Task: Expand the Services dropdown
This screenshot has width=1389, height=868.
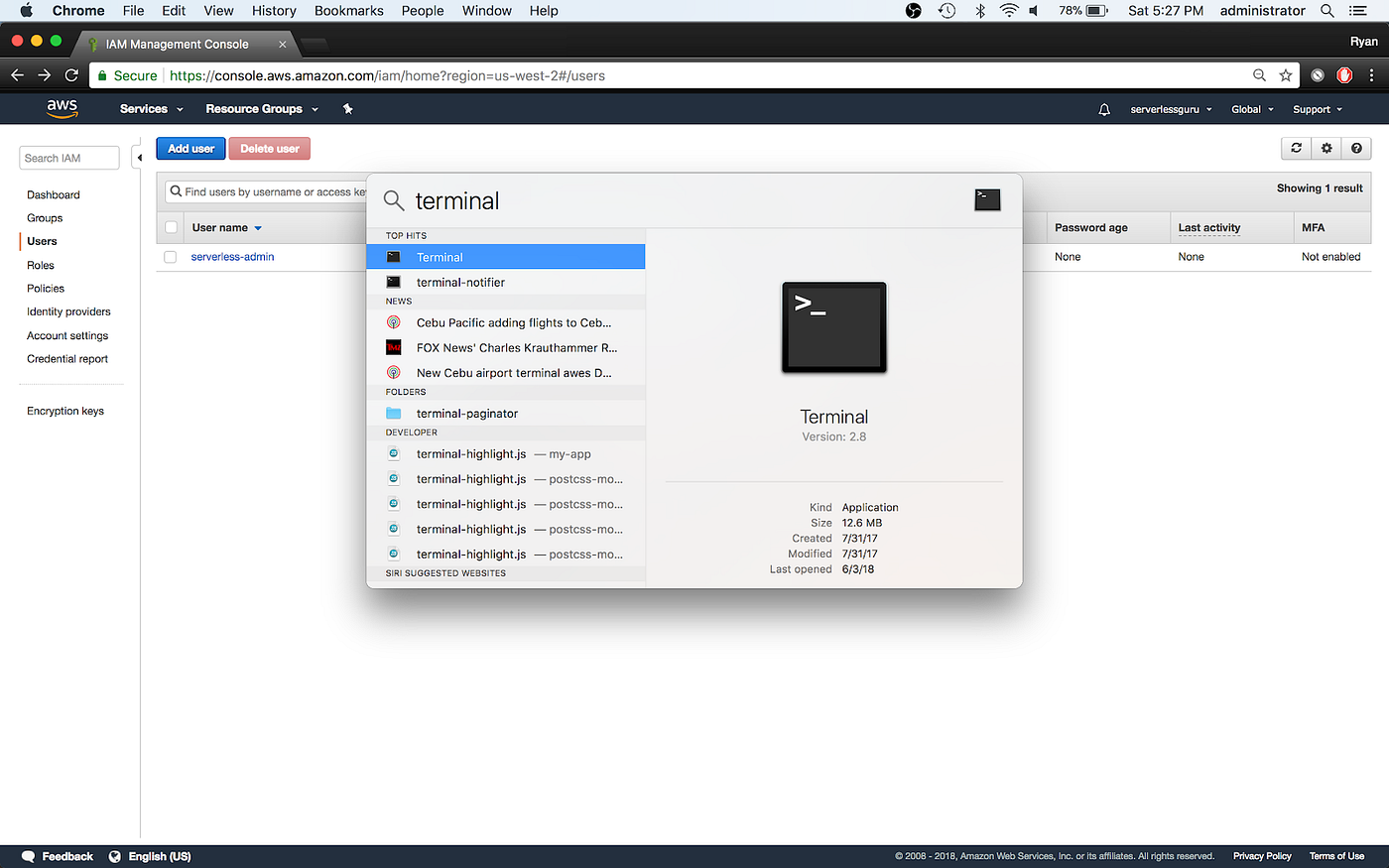Action: [x=152, y=109]
